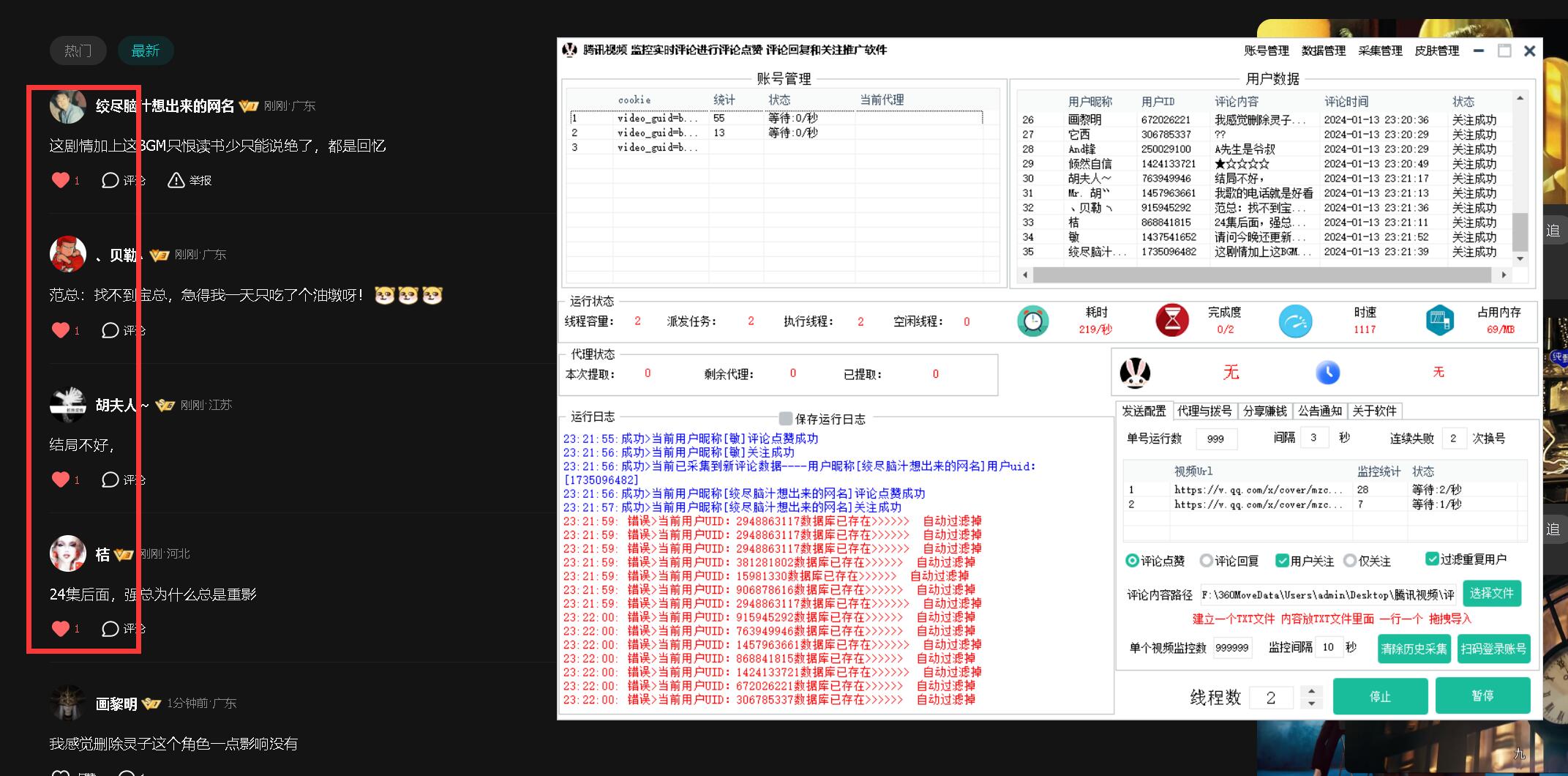Click the 间隔 seconds input field

[1314, 438]
